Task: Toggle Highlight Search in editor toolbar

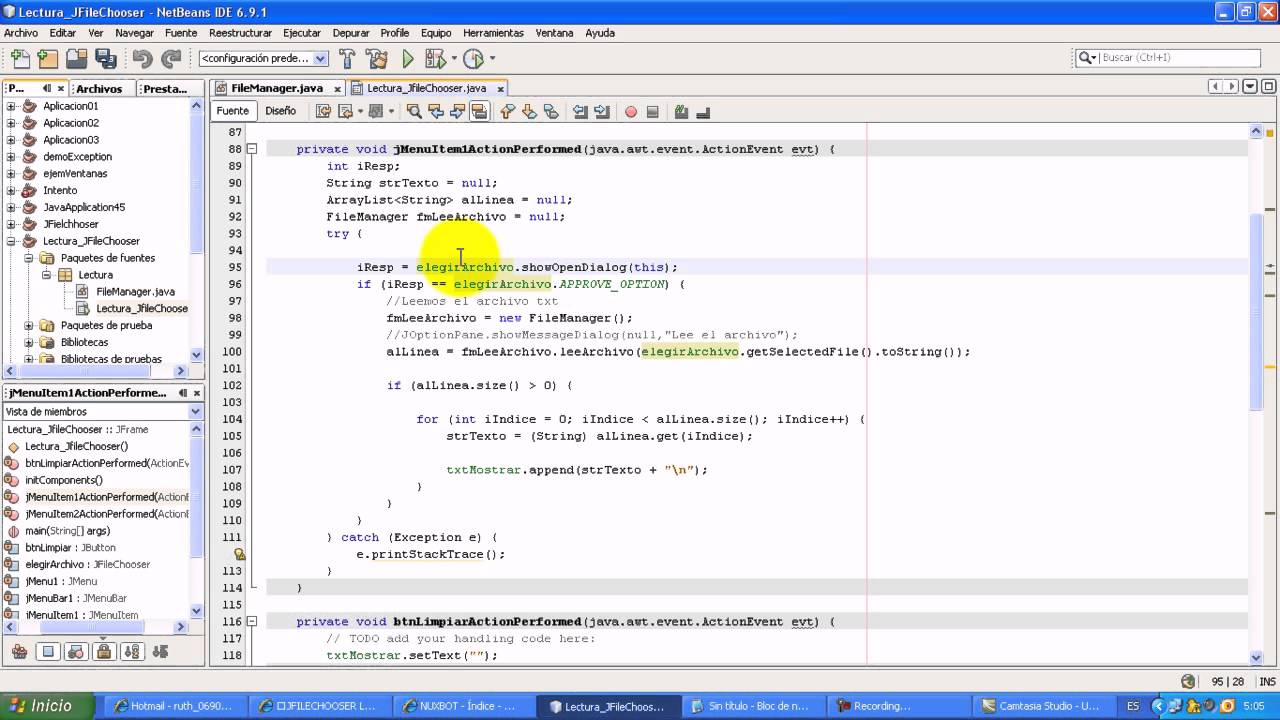Action: 479,111
